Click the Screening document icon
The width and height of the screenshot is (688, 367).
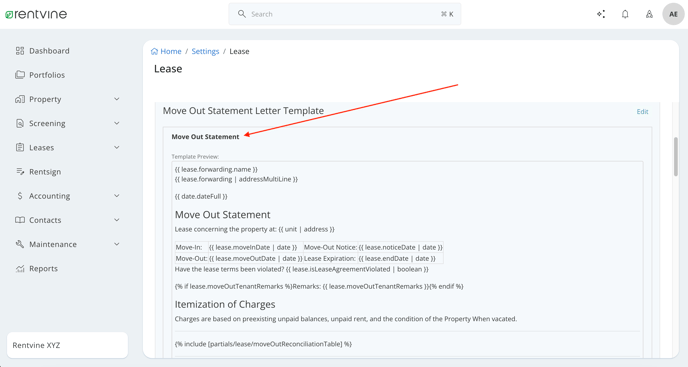click(x=20, y=123)
